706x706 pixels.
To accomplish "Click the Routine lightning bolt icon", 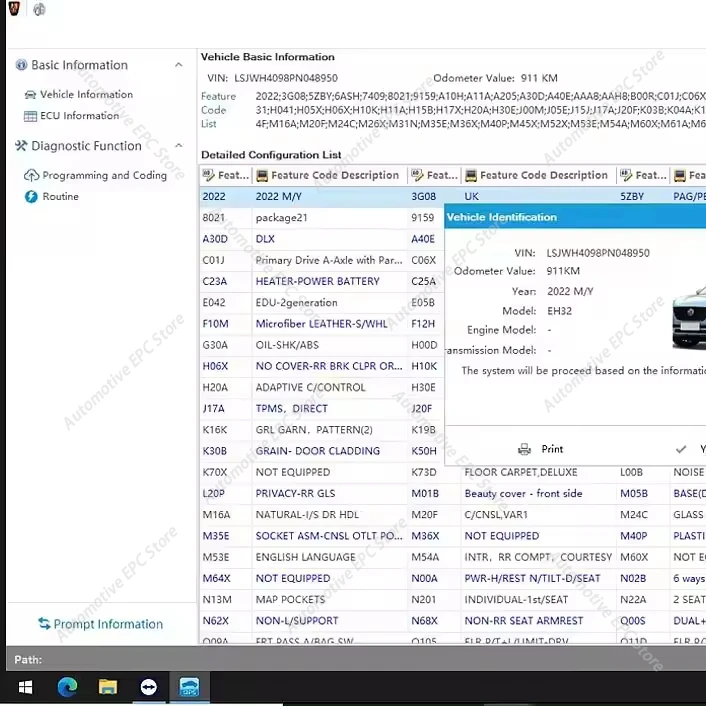I will tap(31, 197).
